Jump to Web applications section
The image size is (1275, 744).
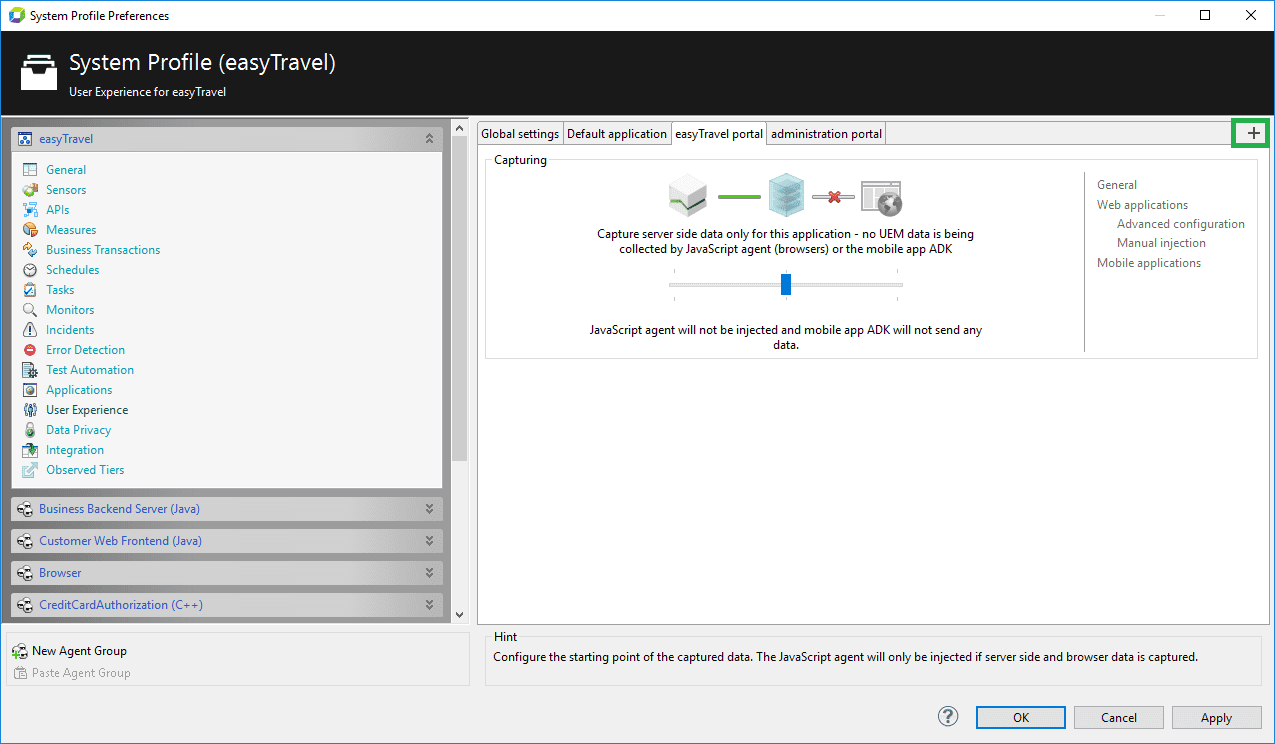pos(1142,205)
